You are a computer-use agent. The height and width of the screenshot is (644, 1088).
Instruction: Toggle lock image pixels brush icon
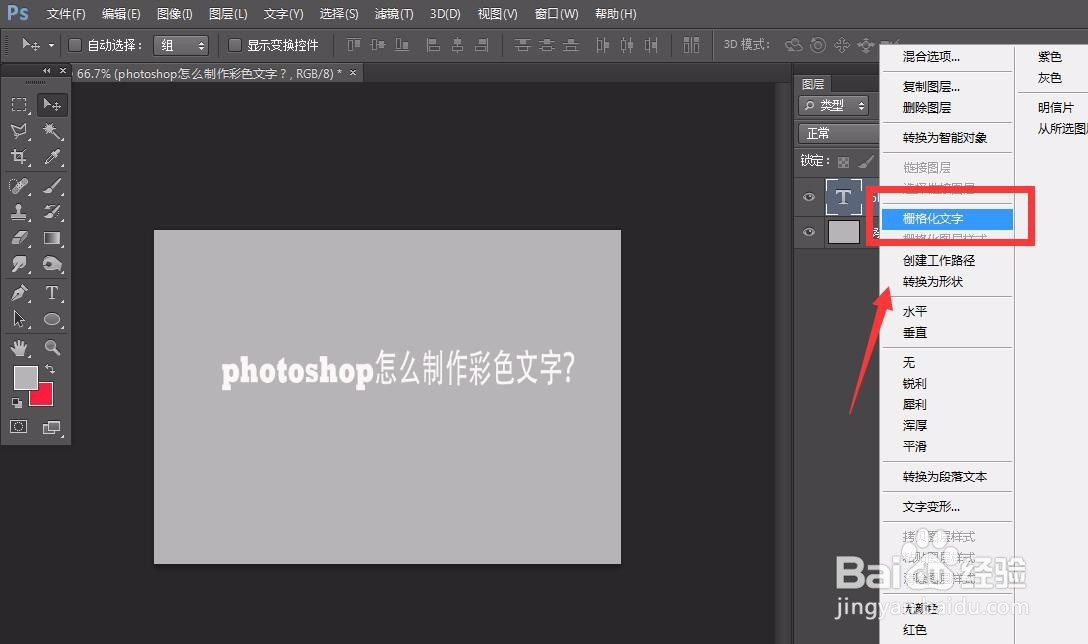coord(865,162)
